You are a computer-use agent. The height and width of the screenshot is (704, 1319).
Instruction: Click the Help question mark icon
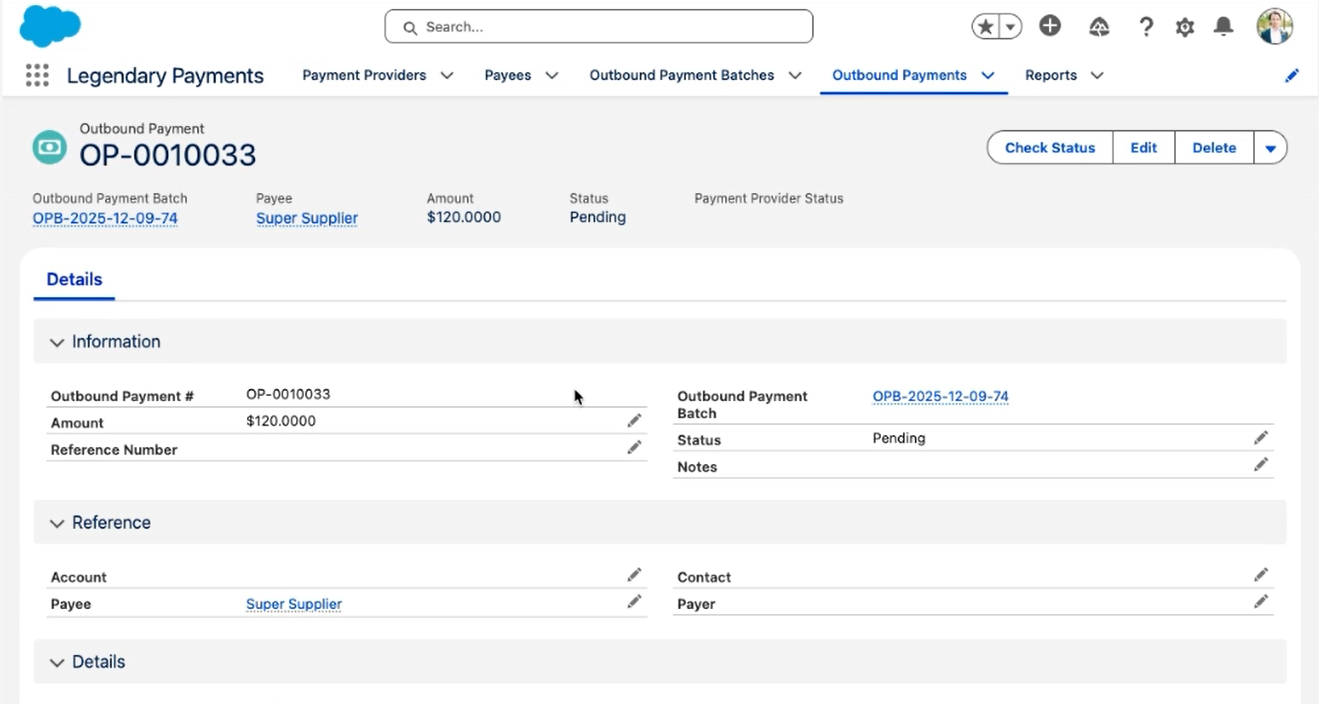pyautogui.click(x=1146, y=28)
